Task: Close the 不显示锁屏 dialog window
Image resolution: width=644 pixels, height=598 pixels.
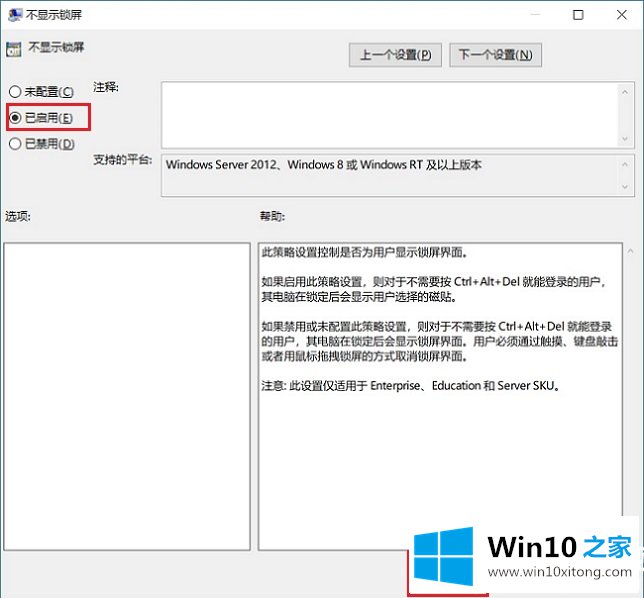Action: [x=622, y=15]
